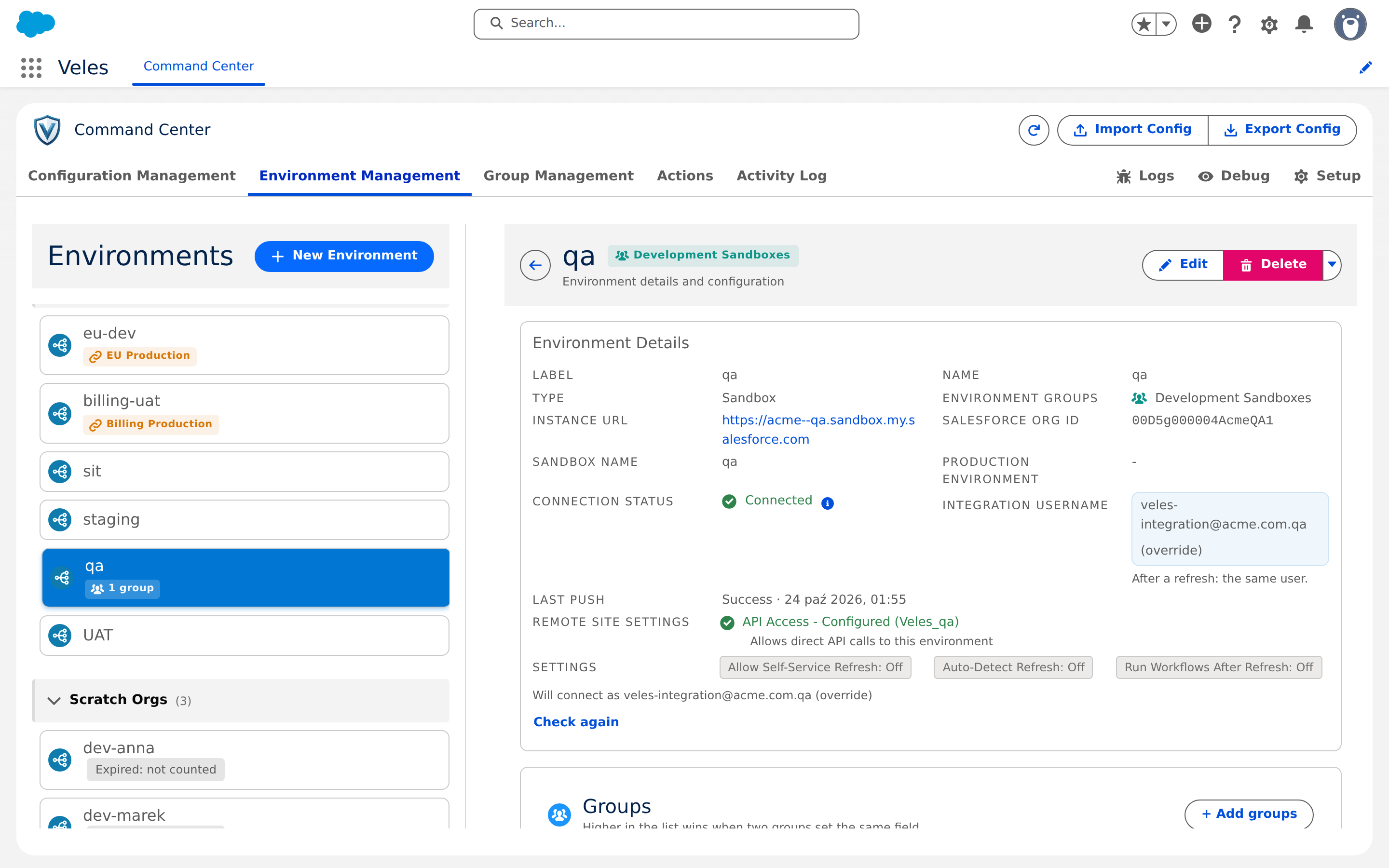
Task: Click the Veles shield logo
Action: tap(47, 130)
